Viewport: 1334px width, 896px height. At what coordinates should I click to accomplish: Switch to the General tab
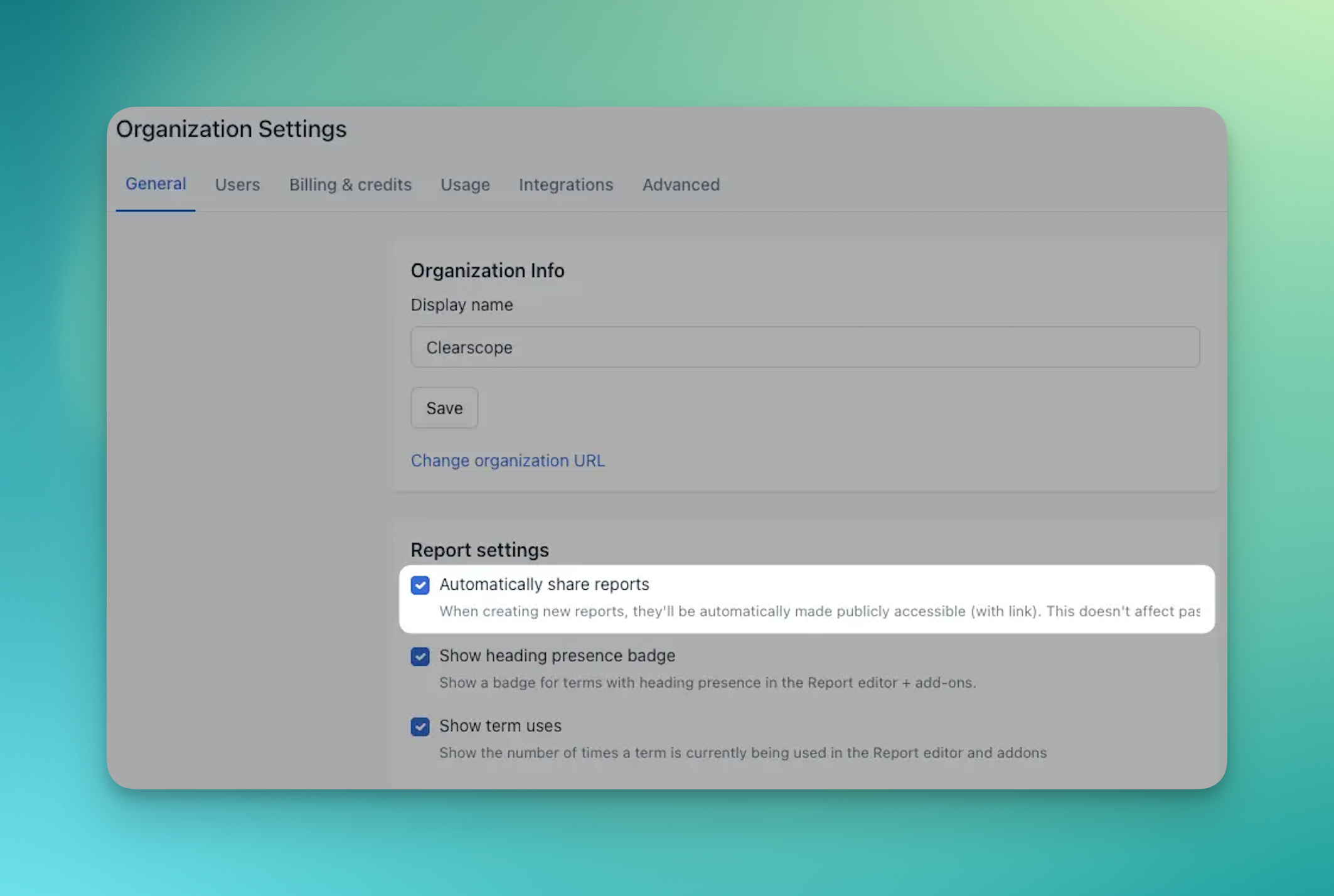tap(156, 184)
